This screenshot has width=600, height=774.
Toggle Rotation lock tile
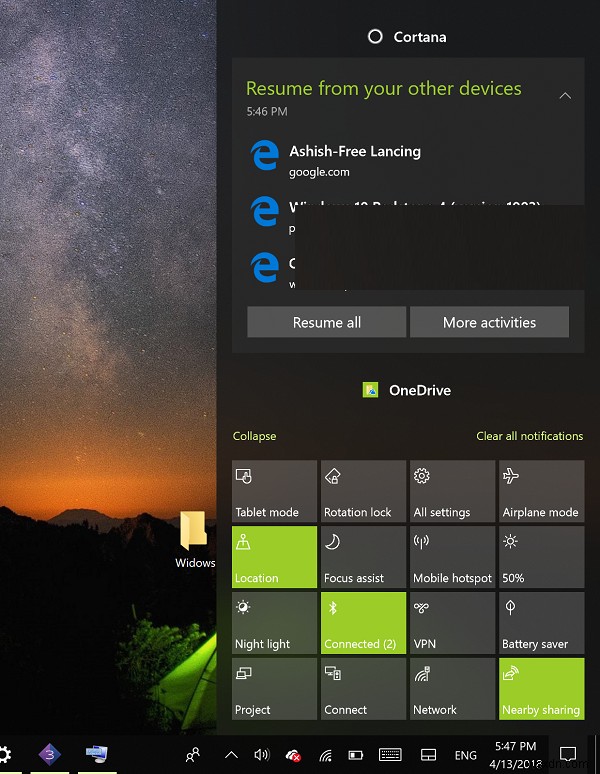[363, 491]
